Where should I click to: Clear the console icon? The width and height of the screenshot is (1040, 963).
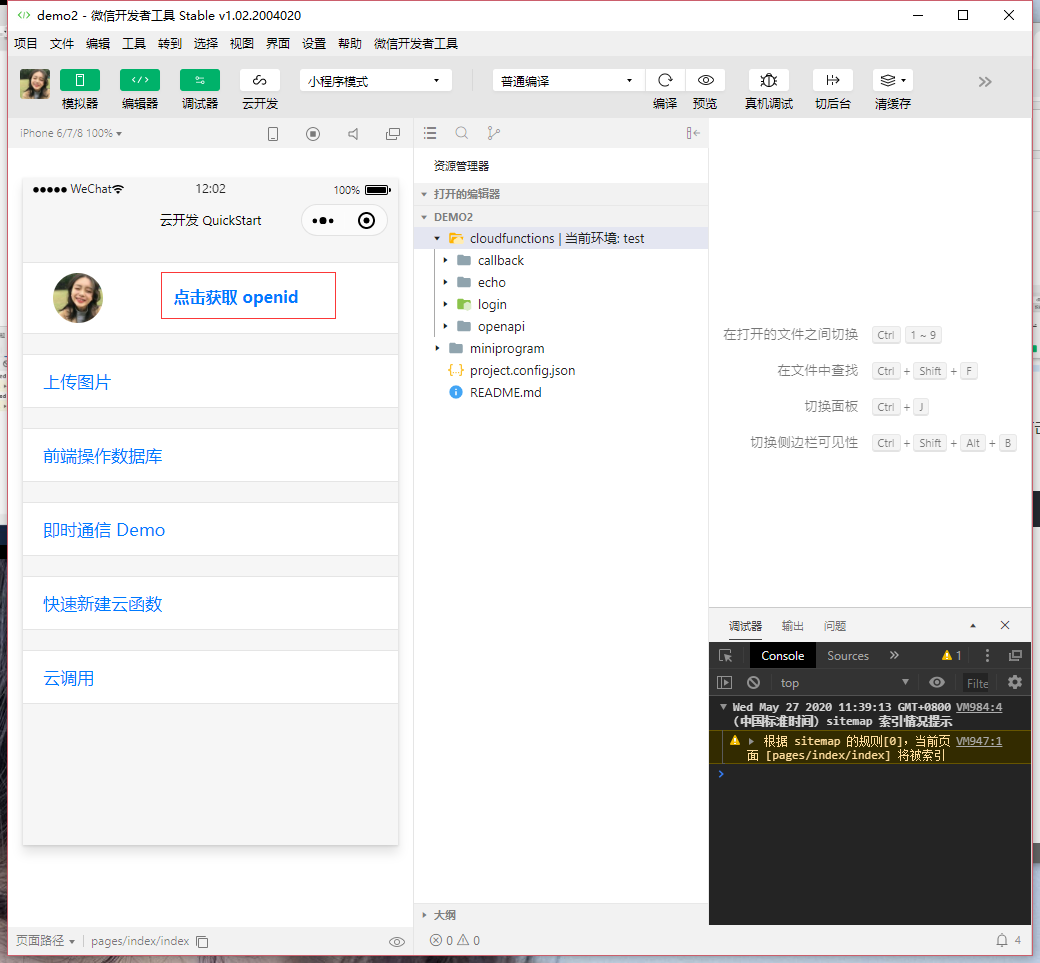pyautogui.click(x=753, y=682)
